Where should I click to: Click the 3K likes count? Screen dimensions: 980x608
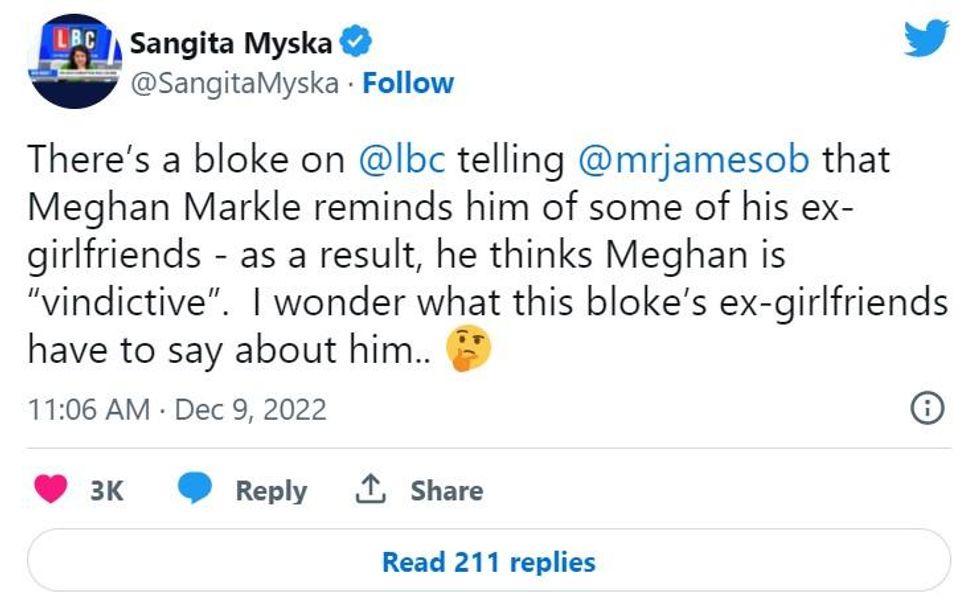(106, 491)
